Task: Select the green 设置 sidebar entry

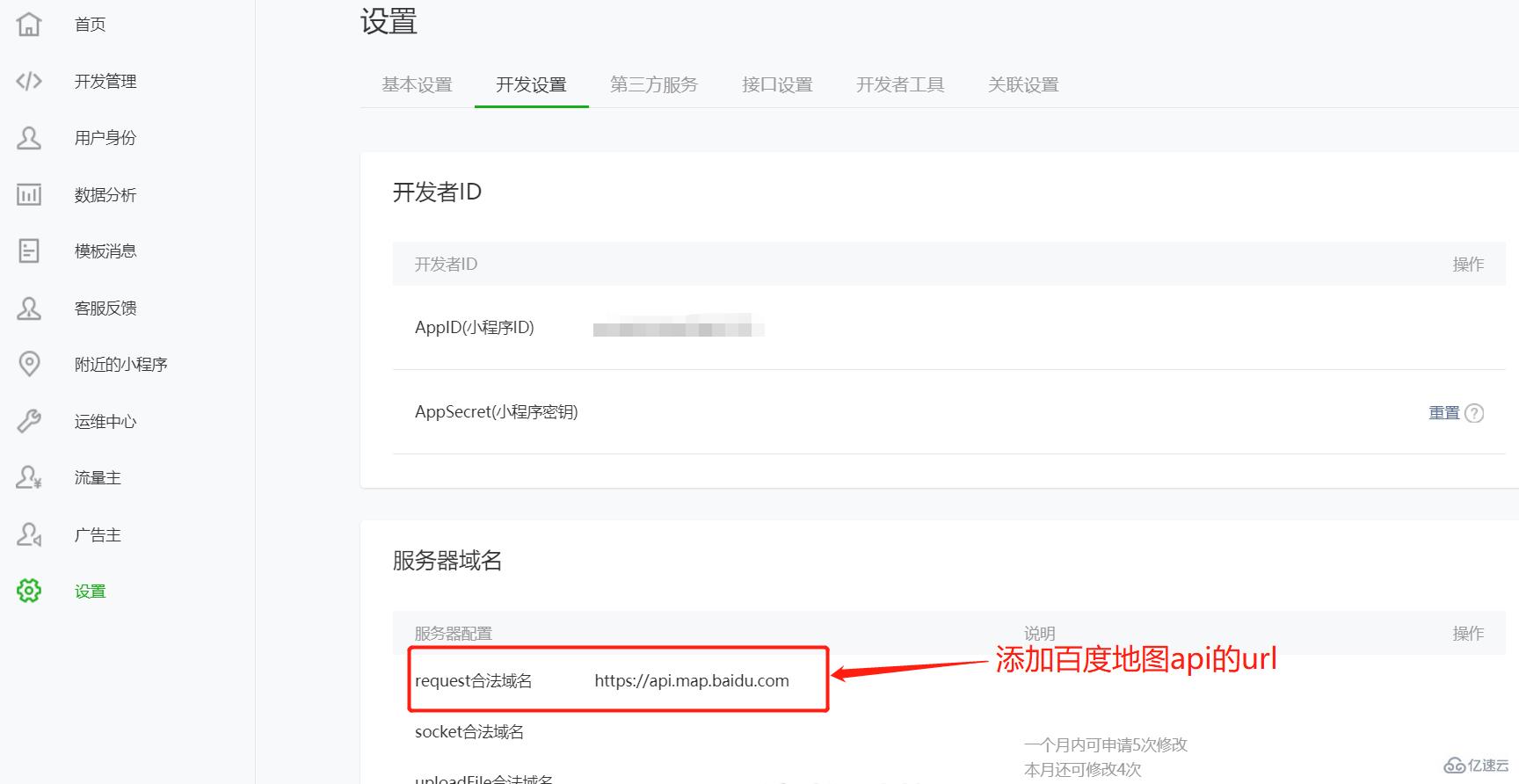Action: click(90, 592)
